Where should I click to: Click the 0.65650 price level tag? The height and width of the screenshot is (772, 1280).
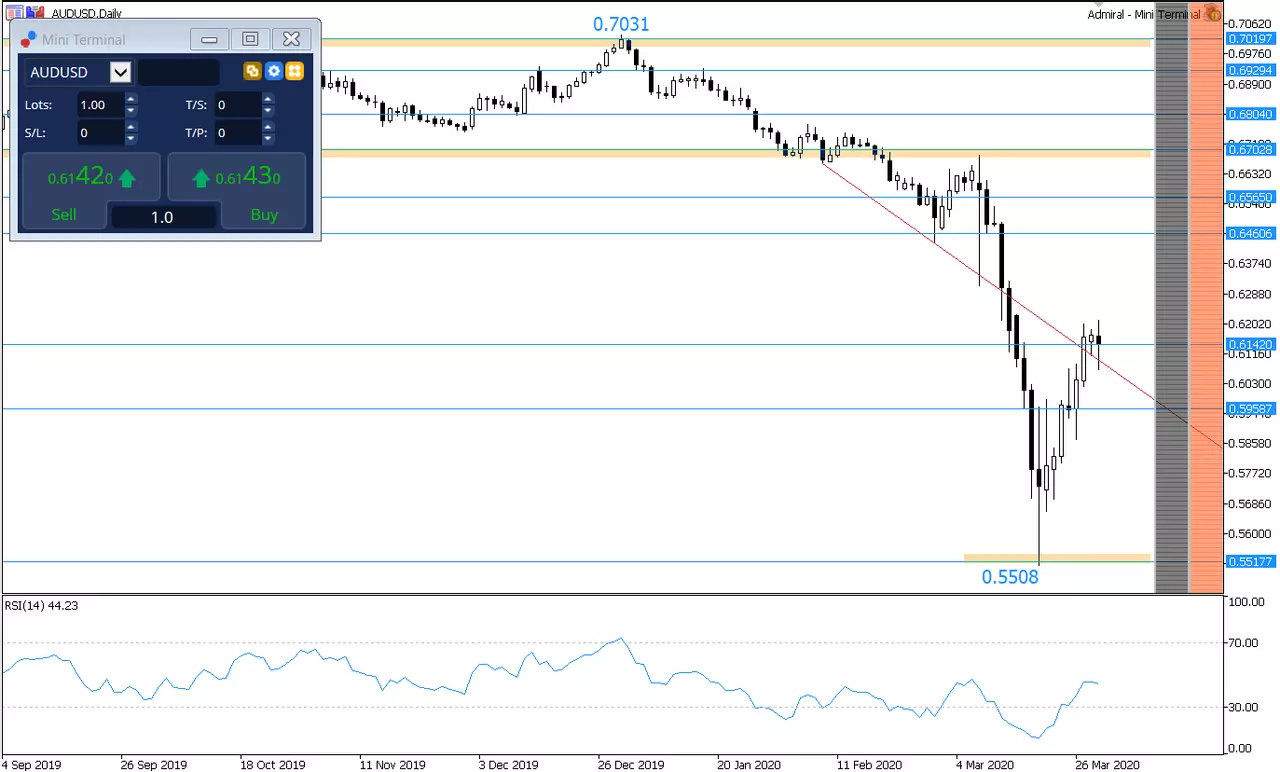point(1249,198)
